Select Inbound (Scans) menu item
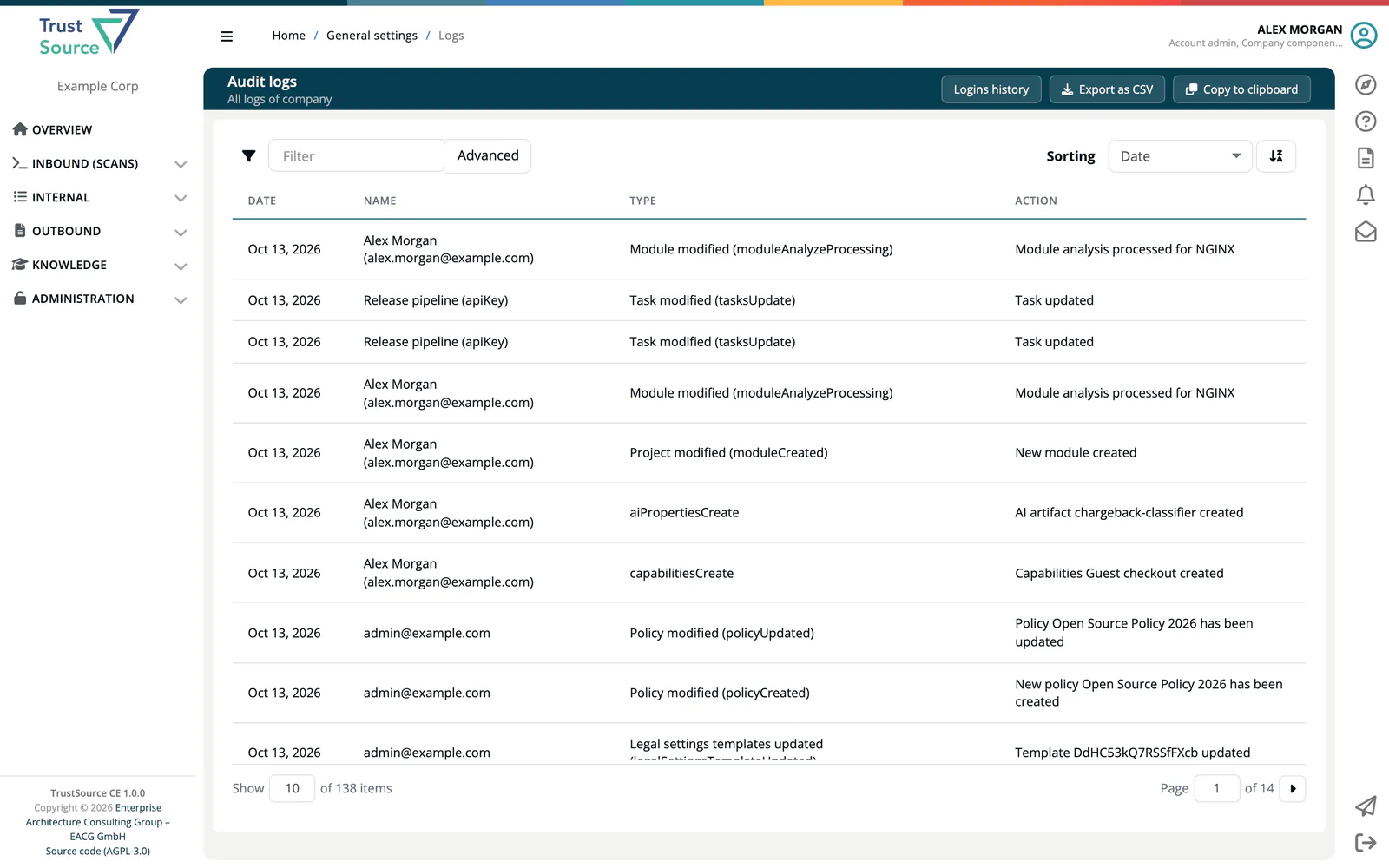 coord(84,163)
